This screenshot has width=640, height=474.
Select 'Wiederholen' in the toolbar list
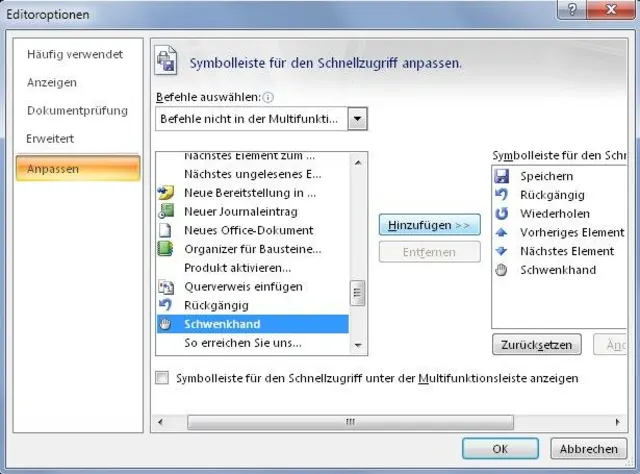point(560,214)
